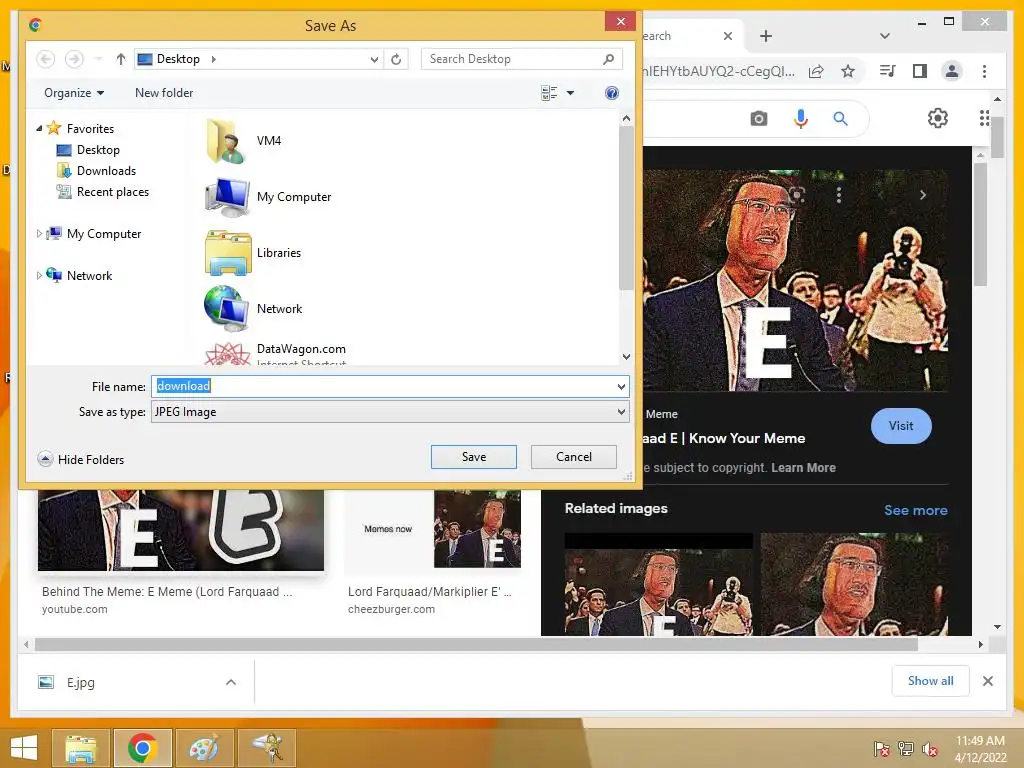Open Google quick settings gear
The width and height of the screenshot is (1024, 768).
tap(938, 118)
